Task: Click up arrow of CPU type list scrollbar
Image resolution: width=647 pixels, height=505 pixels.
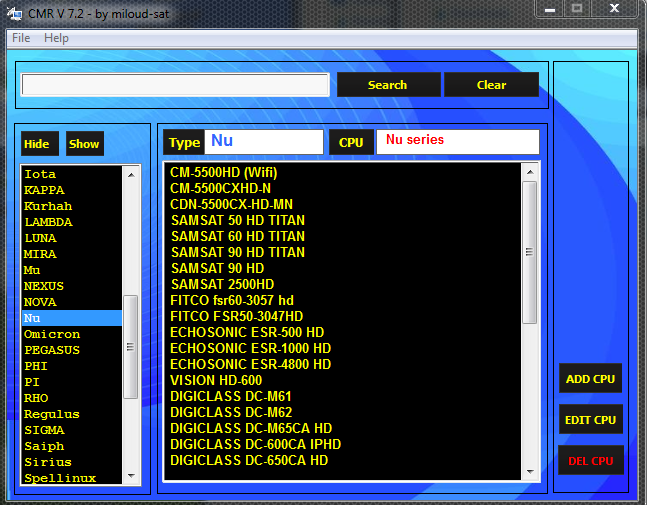Action: [x=131, y=175]
